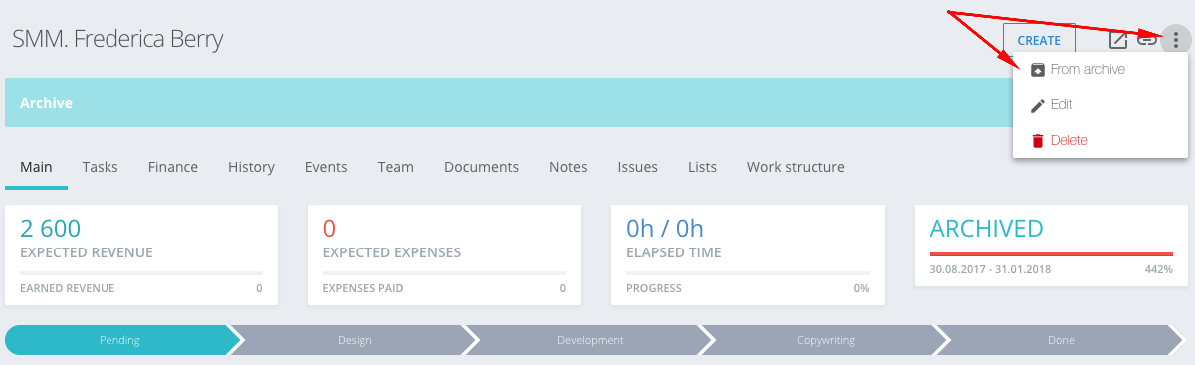
Task: Open the History tab
Action: click(x=251, y=167)
